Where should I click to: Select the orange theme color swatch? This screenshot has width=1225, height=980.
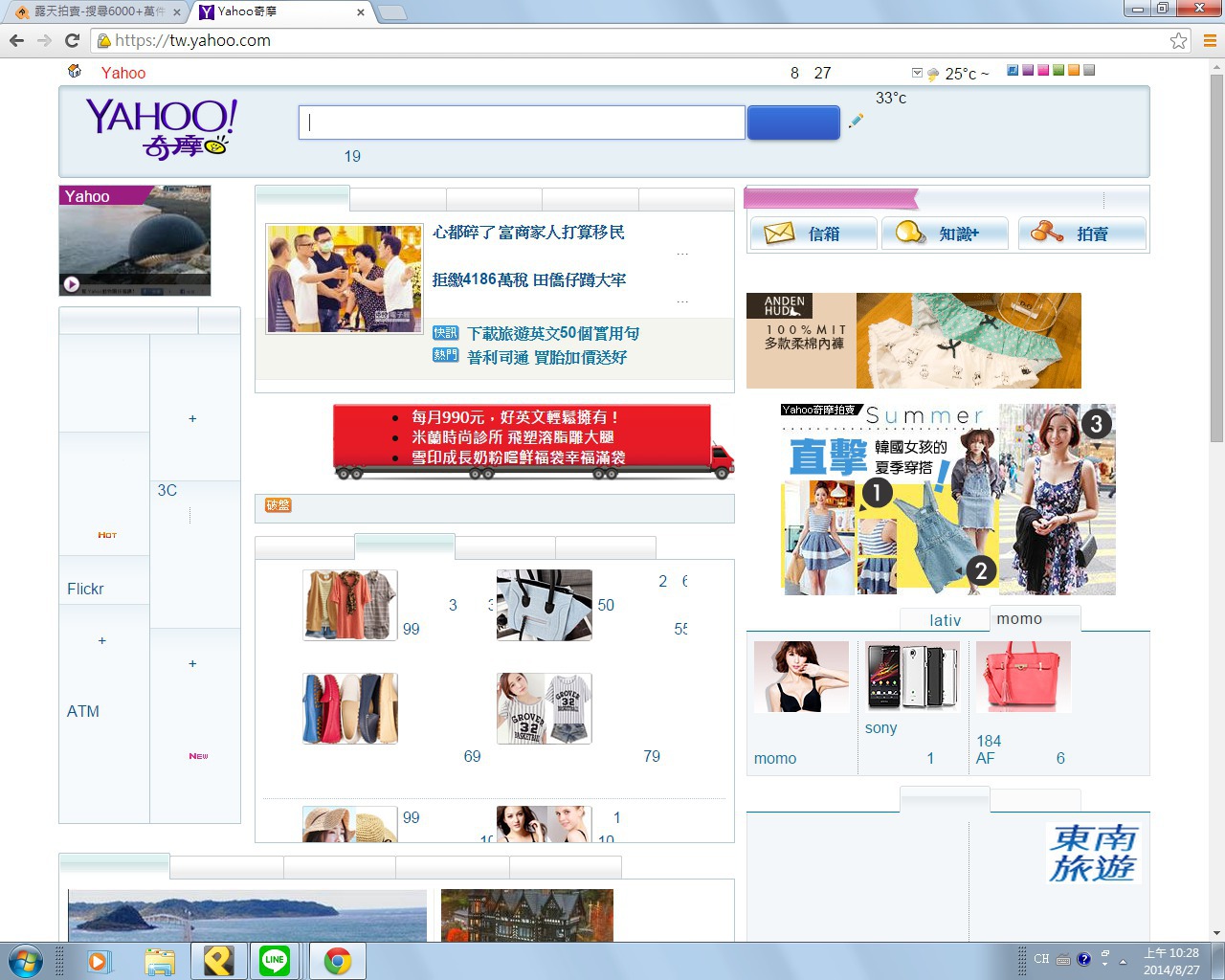(x=1074, y=70)
